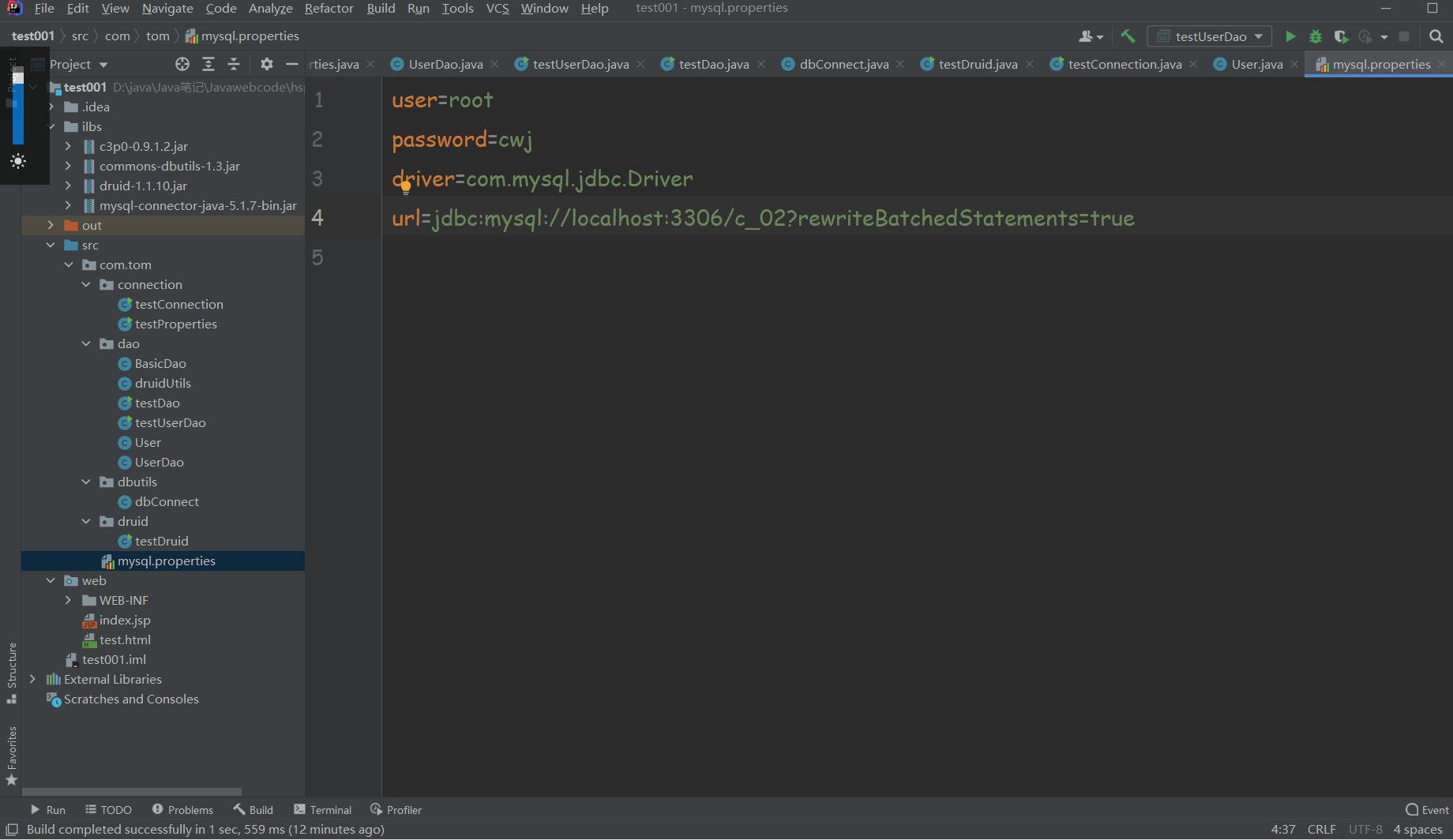The image size is (1453, 840).
Task: Select mysql.properties in project tree
Action: [x=163, y=561]
